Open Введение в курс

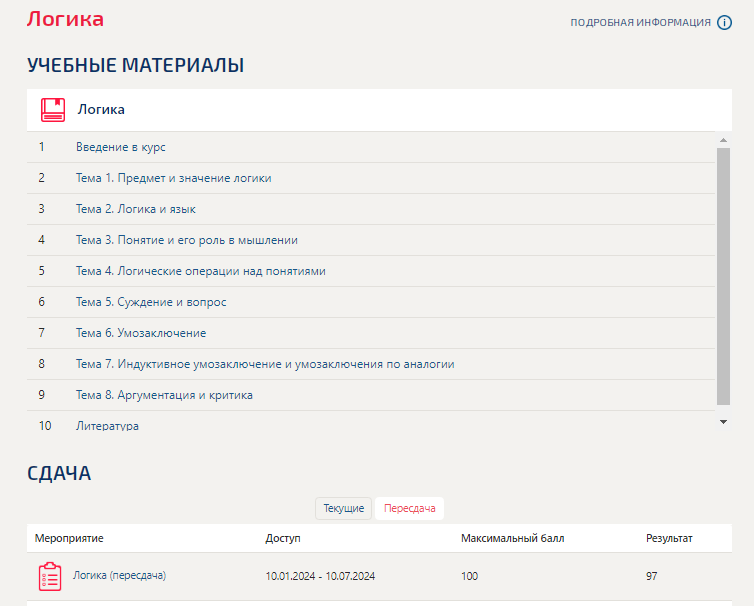point(121,147)
